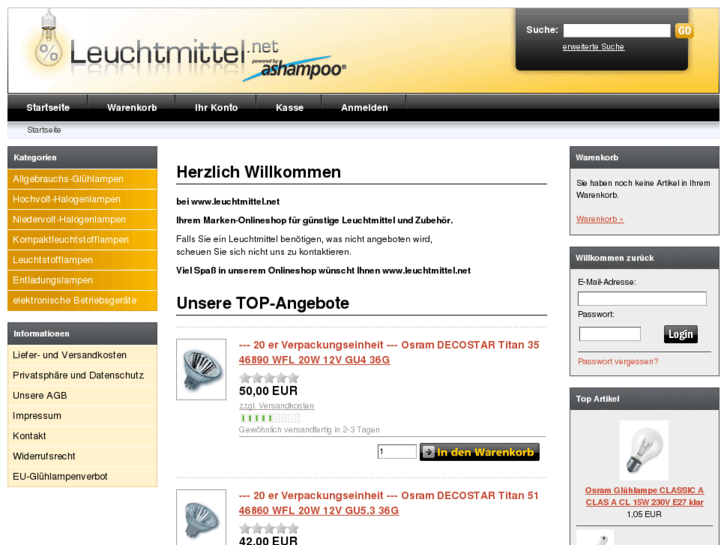Open Osram Glühlampe CLASSIC A link
Screen dimensions: 727x545
pyautogui.click(x=644, y=496)
